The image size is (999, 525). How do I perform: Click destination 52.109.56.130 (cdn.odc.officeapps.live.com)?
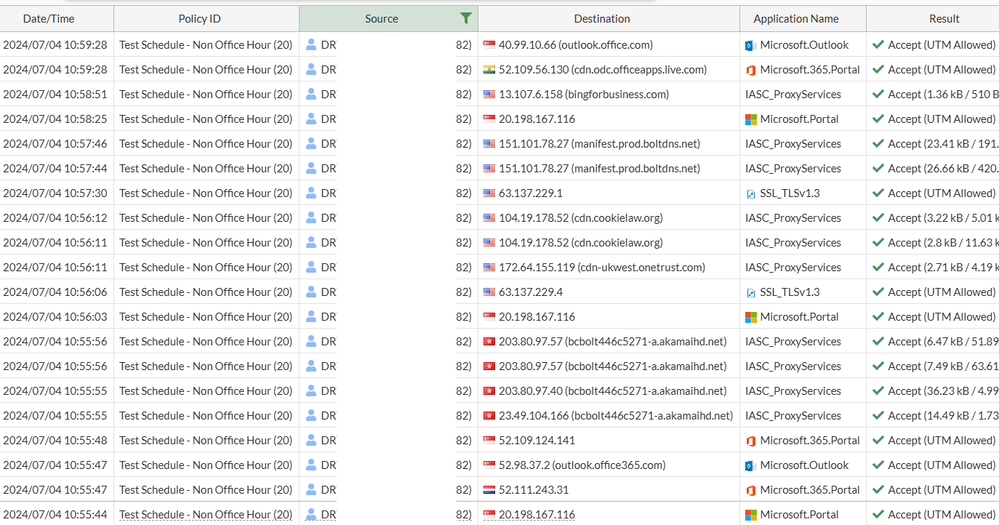coord(602,69)
